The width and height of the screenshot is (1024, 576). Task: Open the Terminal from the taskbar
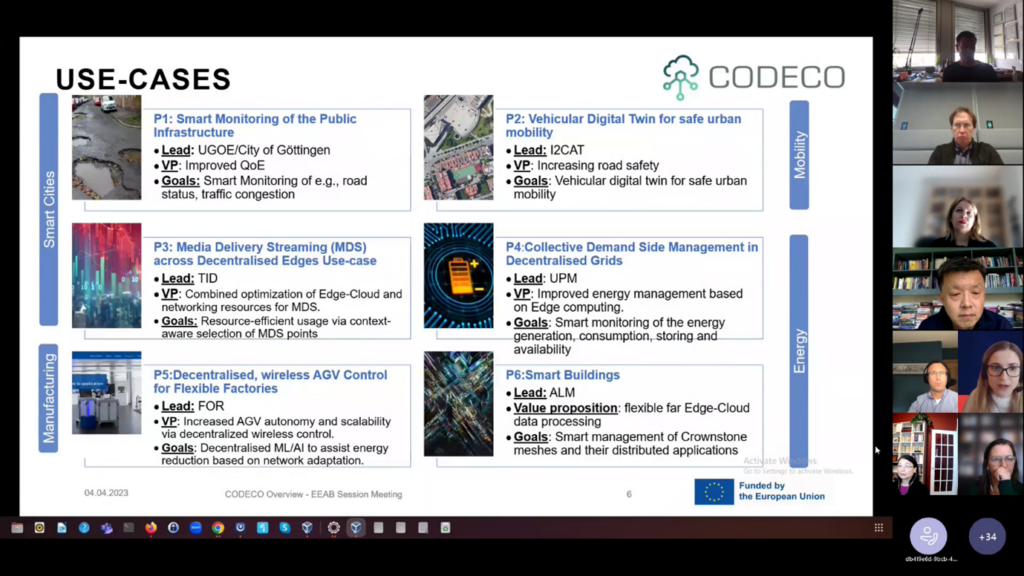click(x=129, y=528)
